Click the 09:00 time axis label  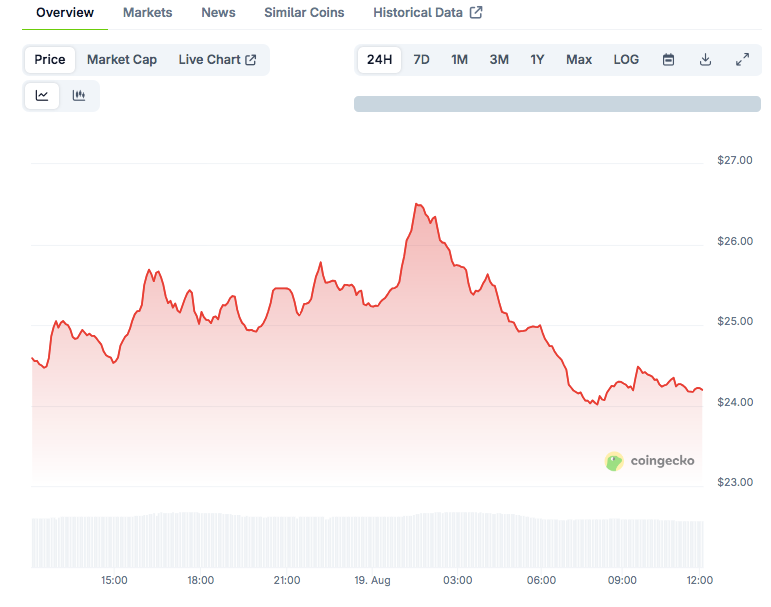[622, 580]
